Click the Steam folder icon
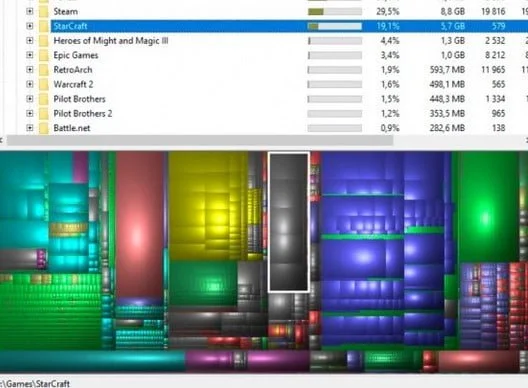The height and width of the screenshot is (388, 528). coord(43,11)
